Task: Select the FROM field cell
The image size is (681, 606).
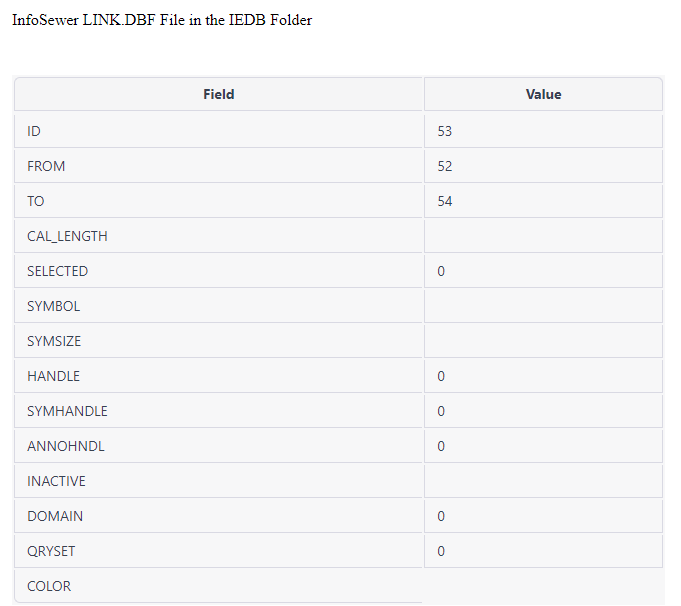Action: click(46, 166)
